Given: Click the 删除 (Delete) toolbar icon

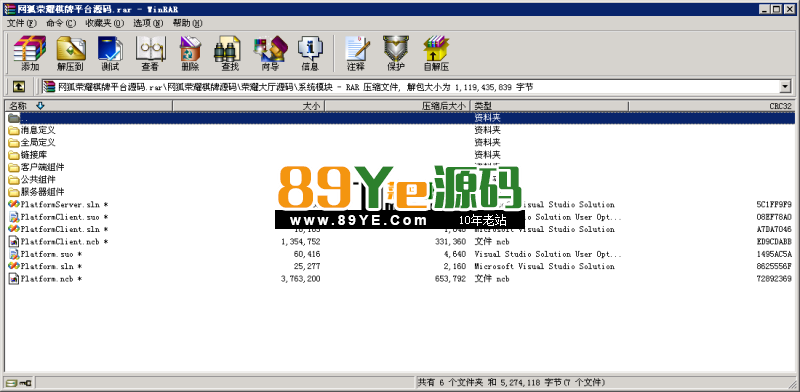Looking at the screenshot, I should point(190,53).
